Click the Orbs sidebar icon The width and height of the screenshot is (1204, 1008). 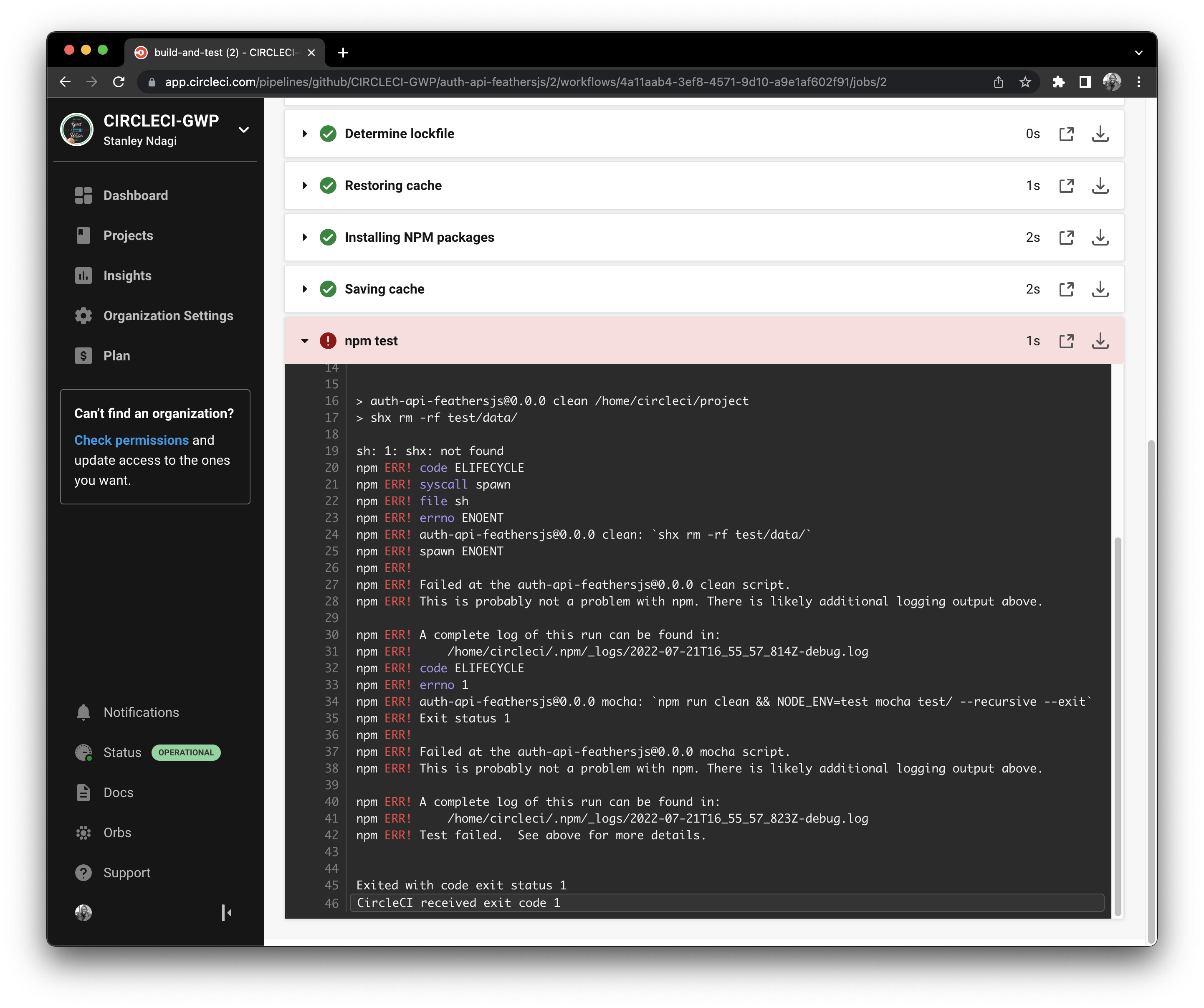tap(84, 833)
